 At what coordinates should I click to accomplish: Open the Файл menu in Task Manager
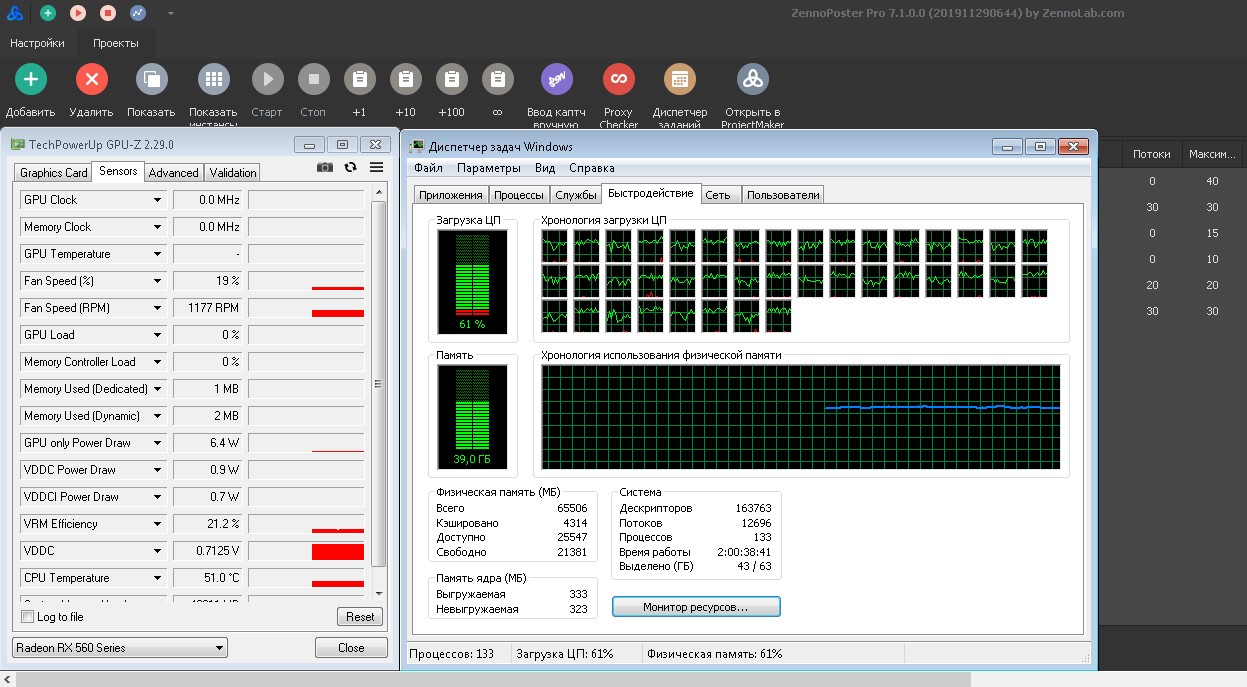[428, 168]
